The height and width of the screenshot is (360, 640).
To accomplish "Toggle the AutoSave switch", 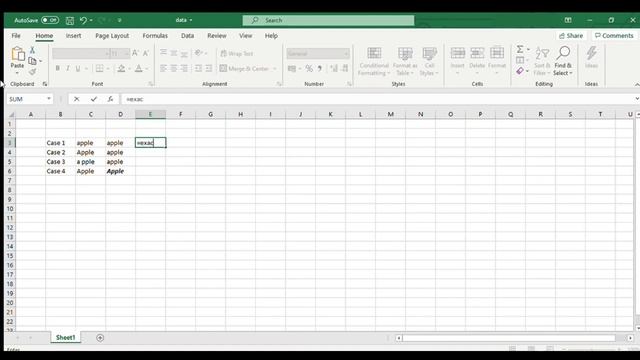I will (50, 20).
